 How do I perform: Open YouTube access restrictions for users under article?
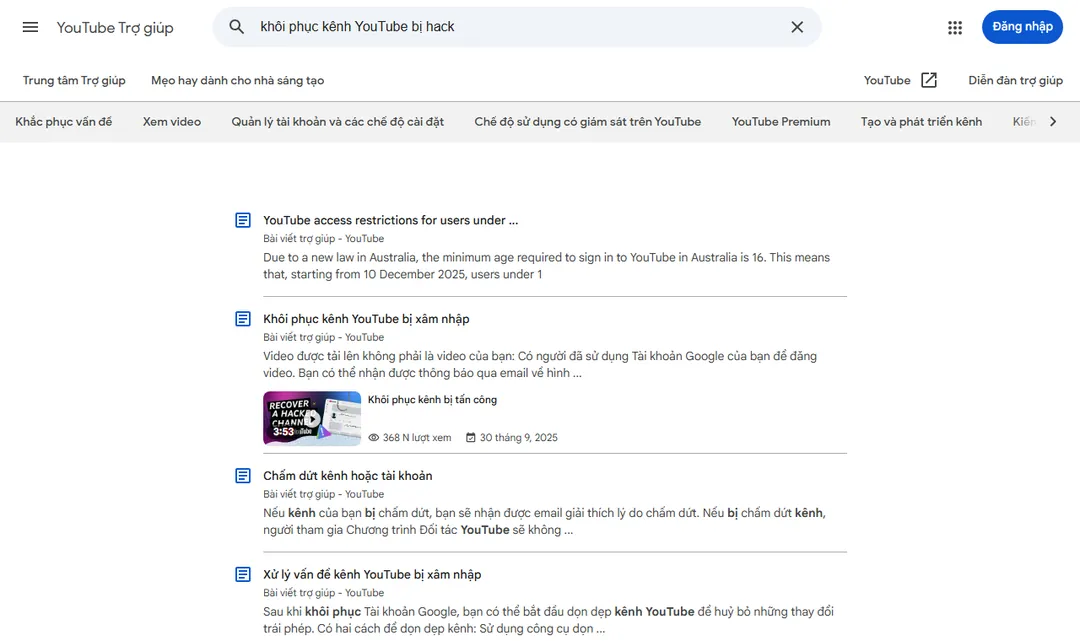pos(391,220)
